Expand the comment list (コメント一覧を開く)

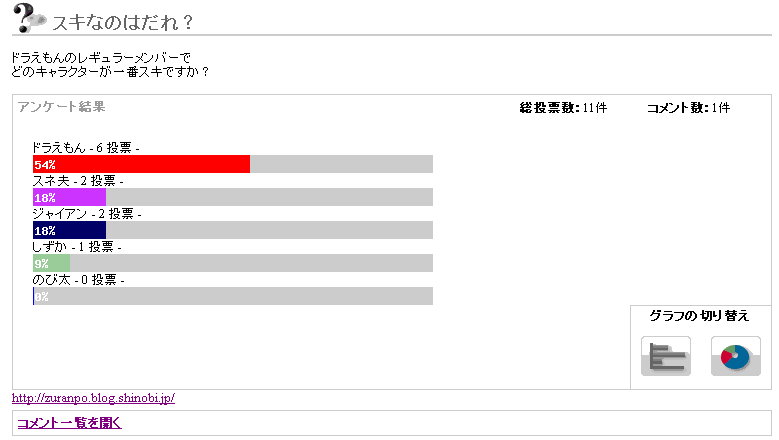[x=69, y=423]
